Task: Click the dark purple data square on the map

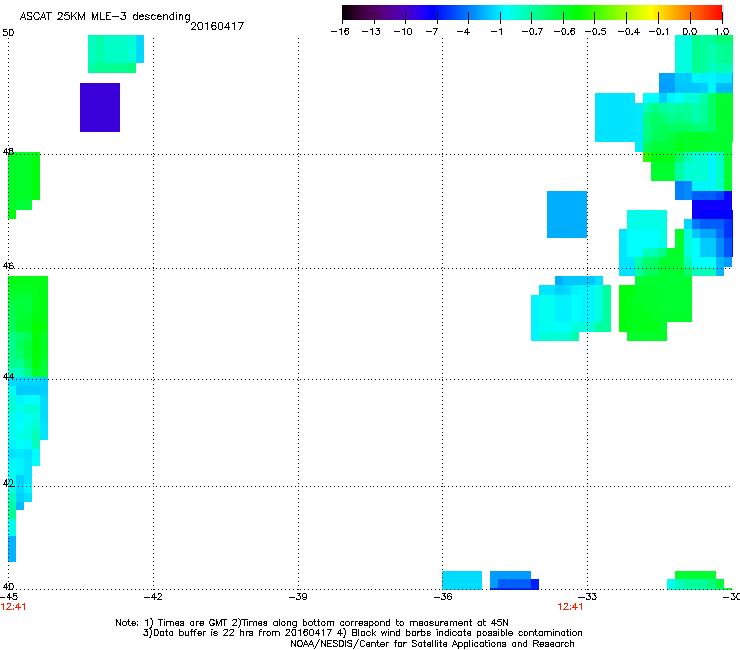Action: tap(100, 108)
